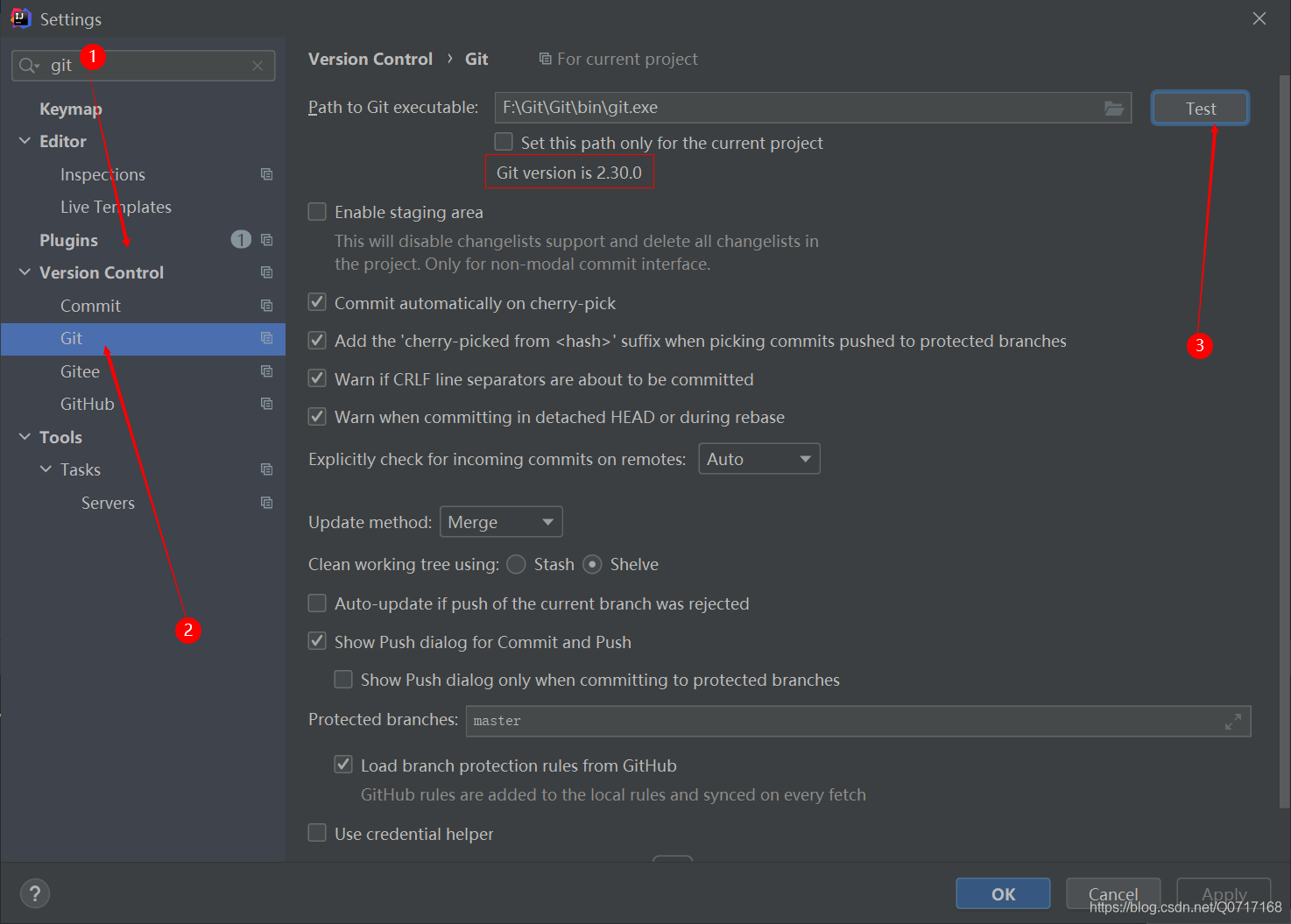Image resolution: width=1291 pixels, height=924 pixels.
Task: Clear the settings search with the X icon
Action: coord(257,66)
